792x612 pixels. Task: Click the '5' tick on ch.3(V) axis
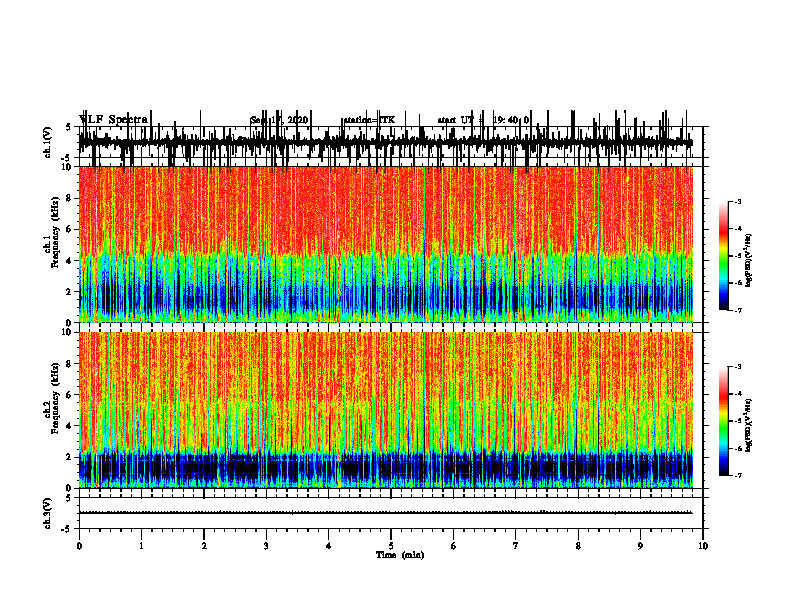tap(68, 498)
